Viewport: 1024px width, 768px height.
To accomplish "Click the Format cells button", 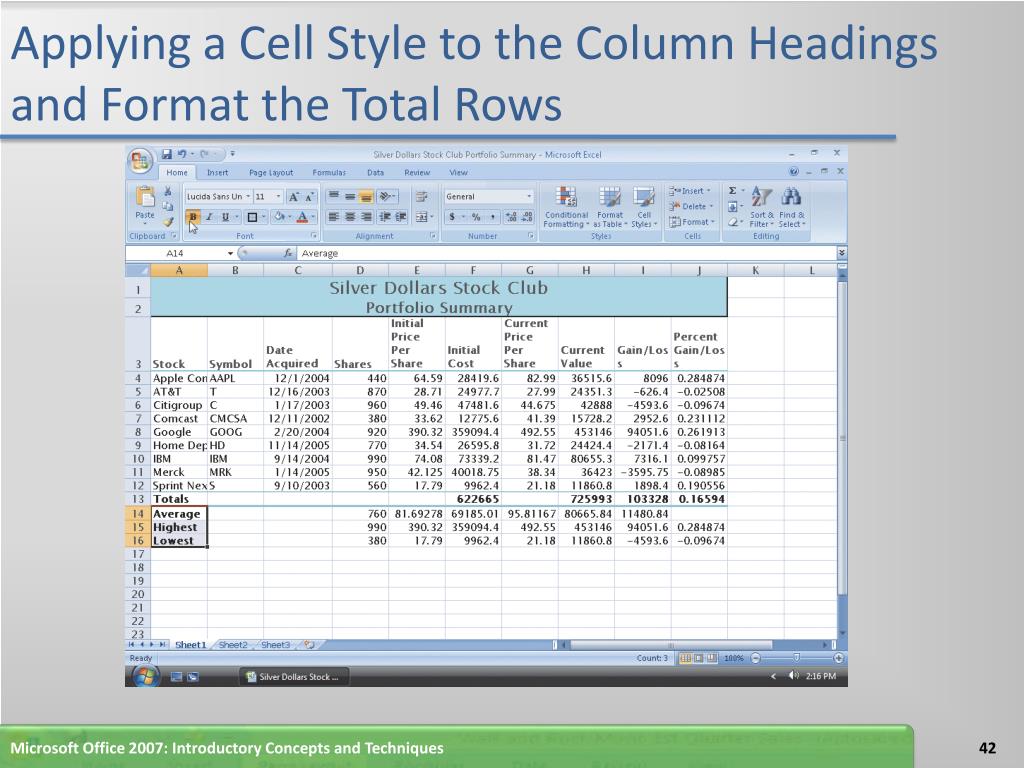I will click(692, 222).
